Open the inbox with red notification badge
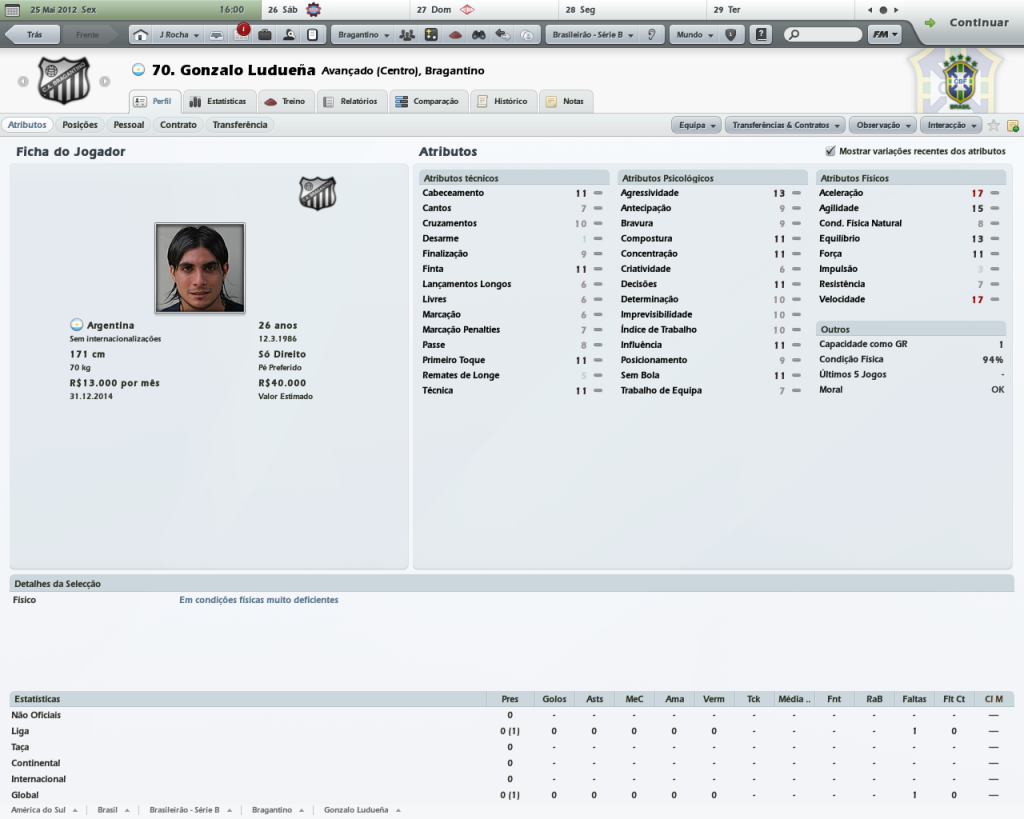The width and height of the screenshot is (1024, 819). click(x=241, y=34)
